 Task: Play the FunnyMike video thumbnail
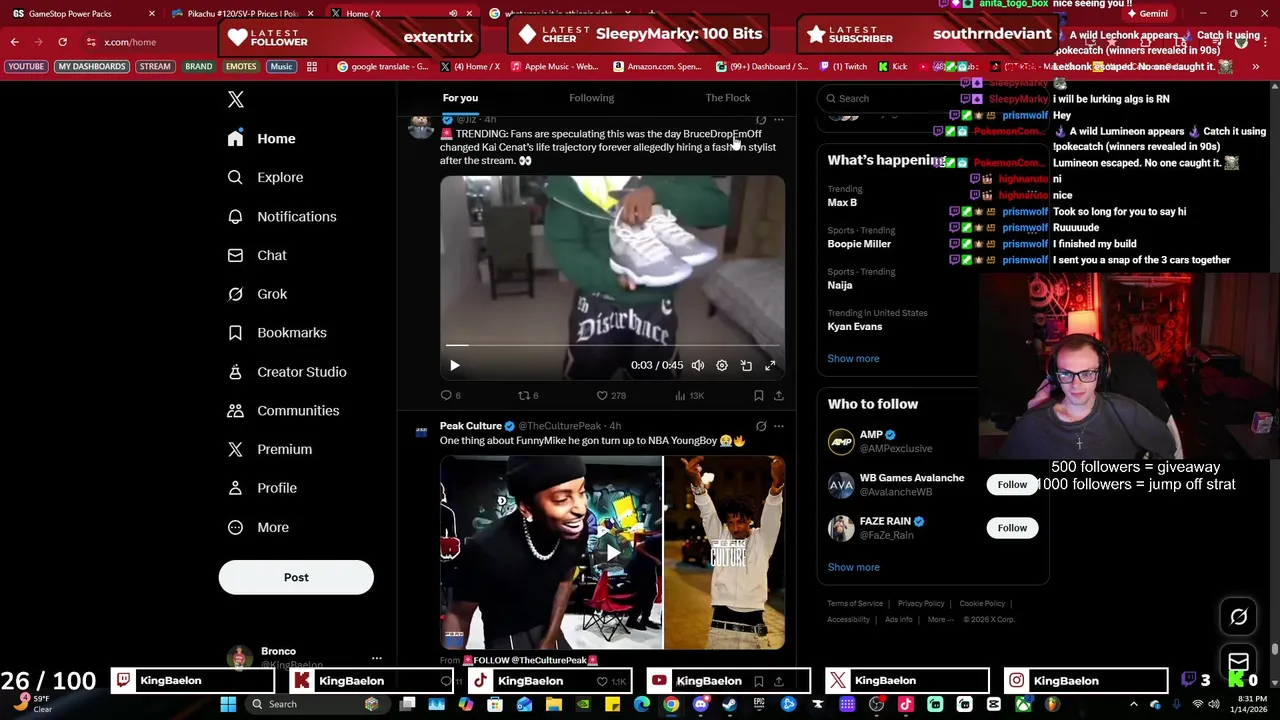coord(612,552)
